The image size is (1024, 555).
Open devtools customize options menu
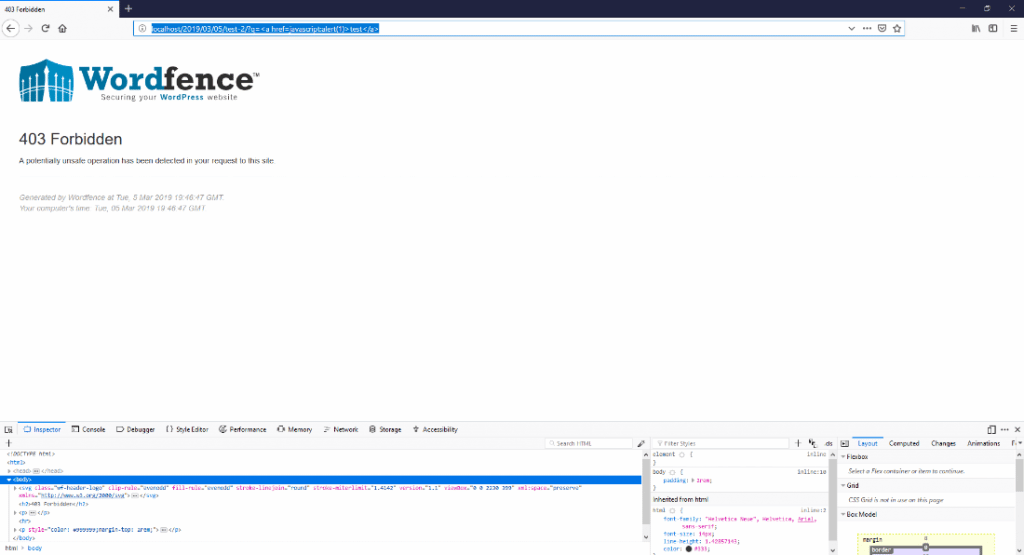pos(1004,430)
